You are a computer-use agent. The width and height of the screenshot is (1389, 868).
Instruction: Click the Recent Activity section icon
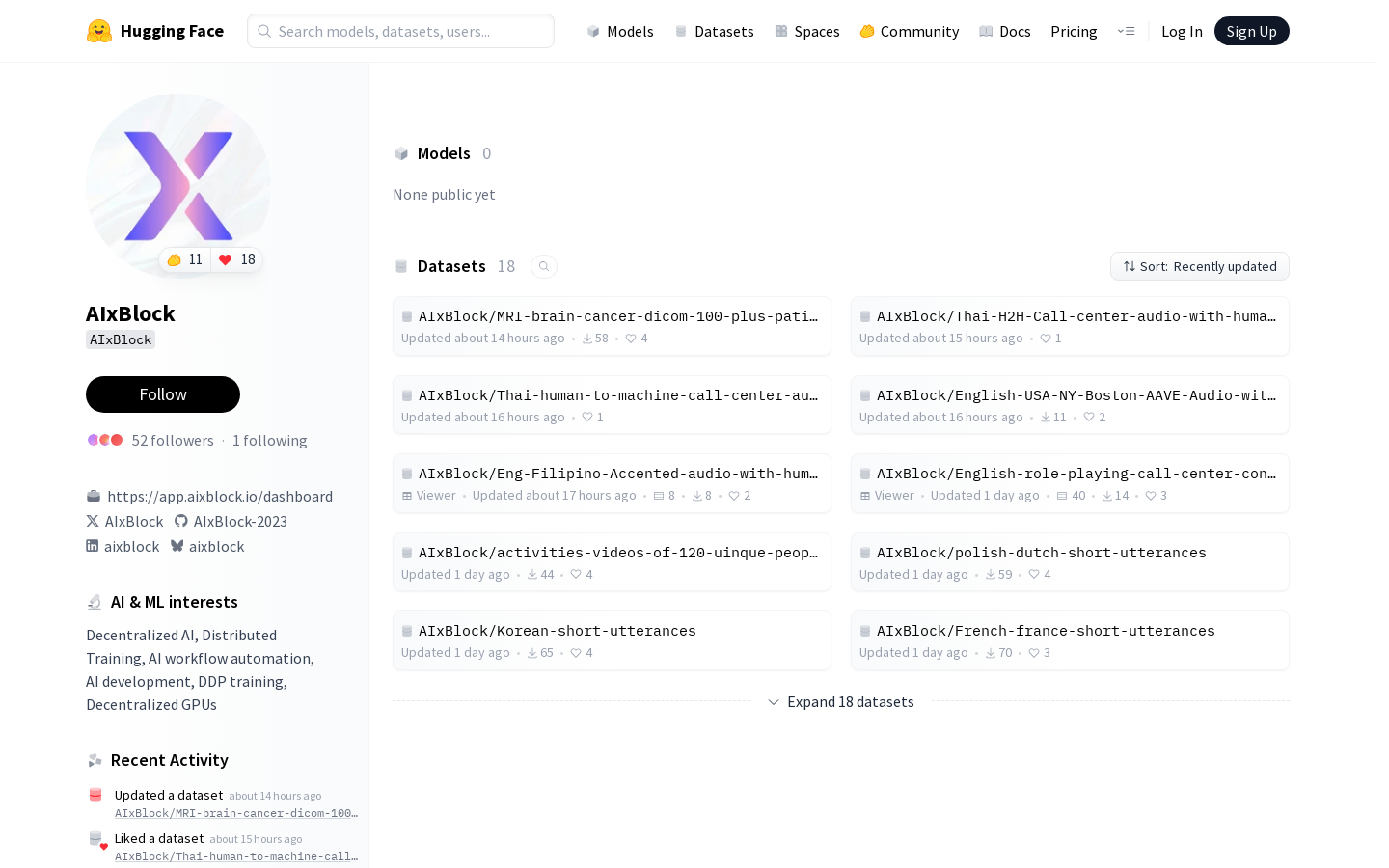tap(95, 760)
